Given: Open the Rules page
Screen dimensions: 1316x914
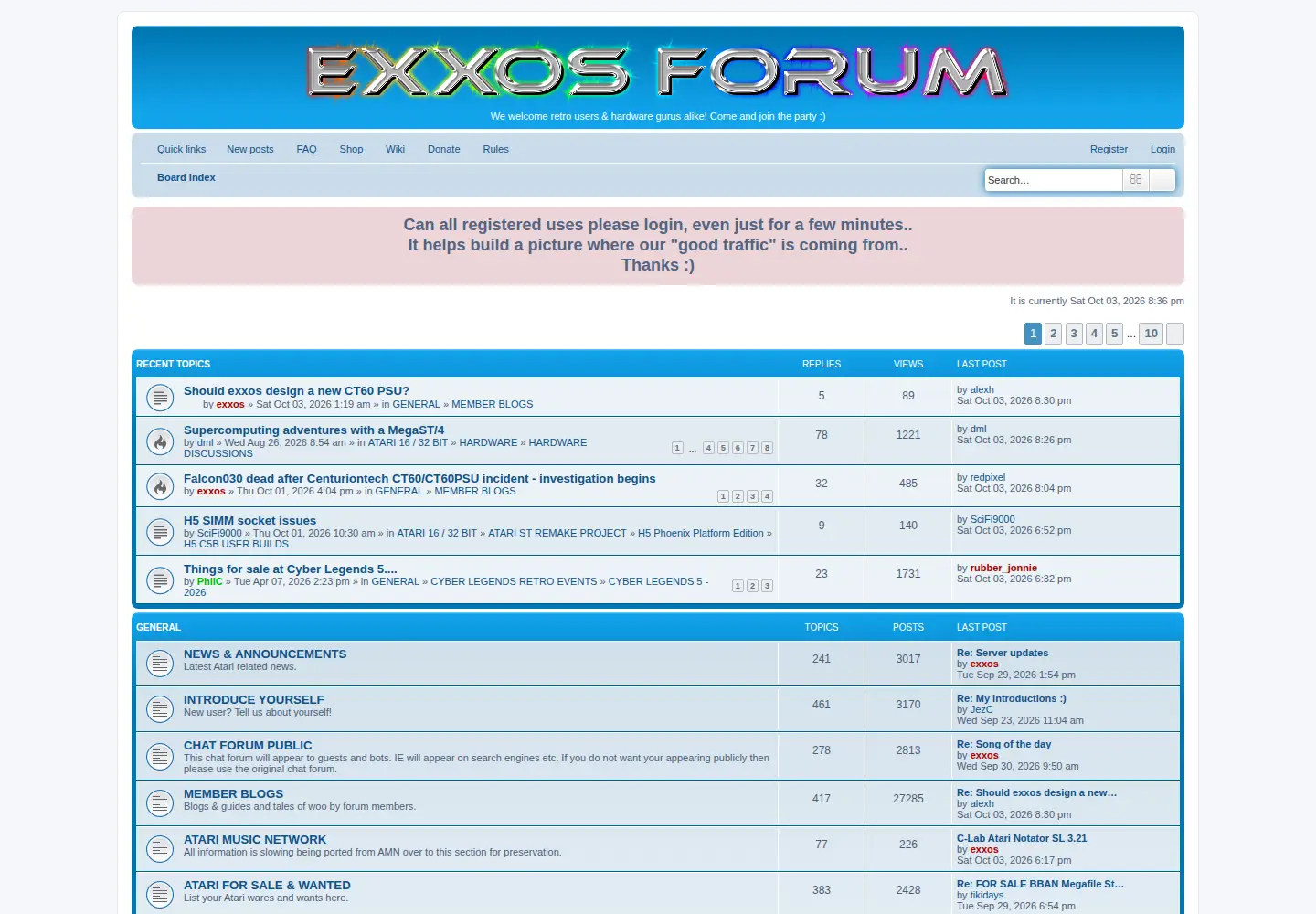Looking at the screenshot, I should tap(496, 149).
